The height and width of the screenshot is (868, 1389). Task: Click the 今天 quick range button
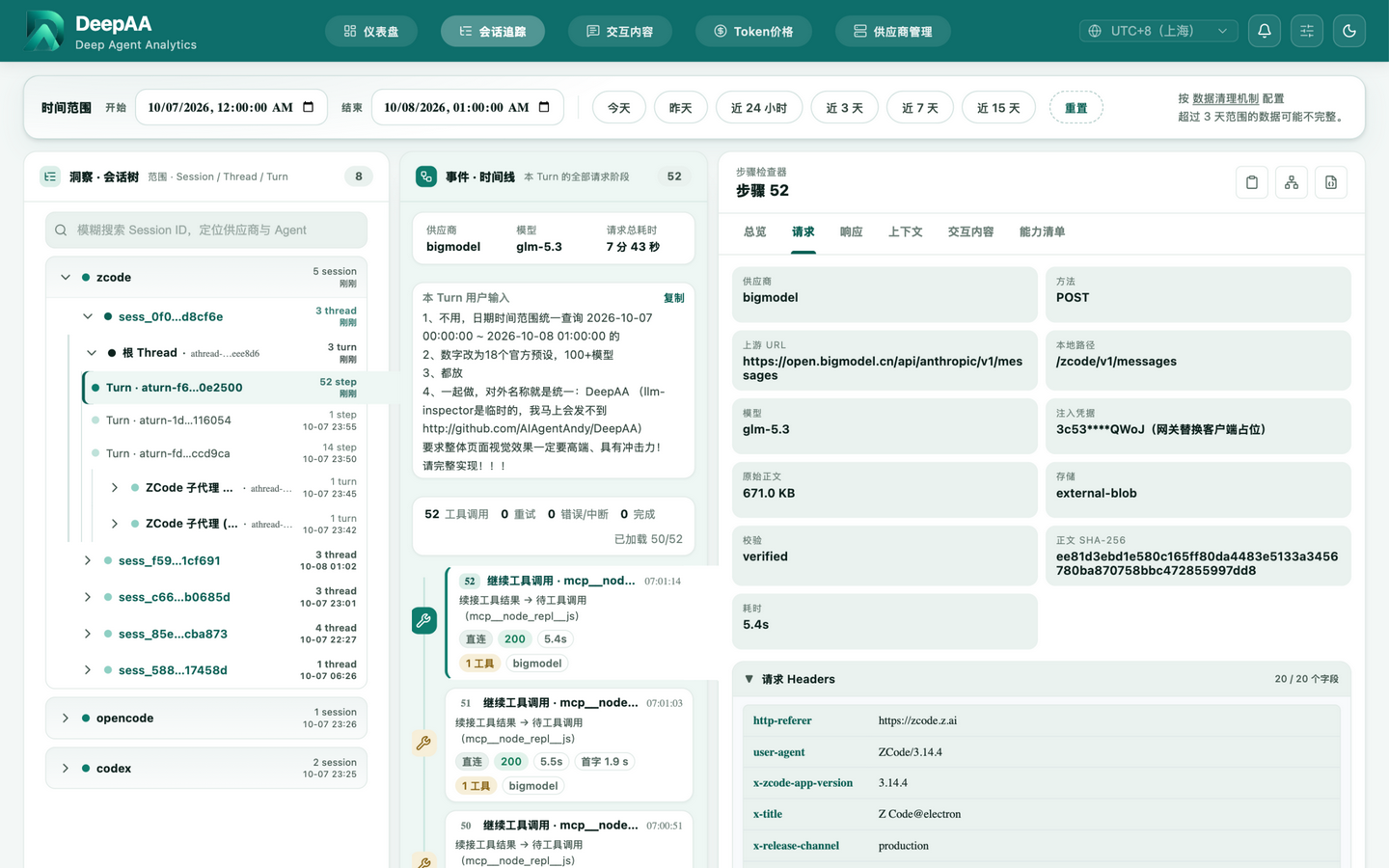618,107
